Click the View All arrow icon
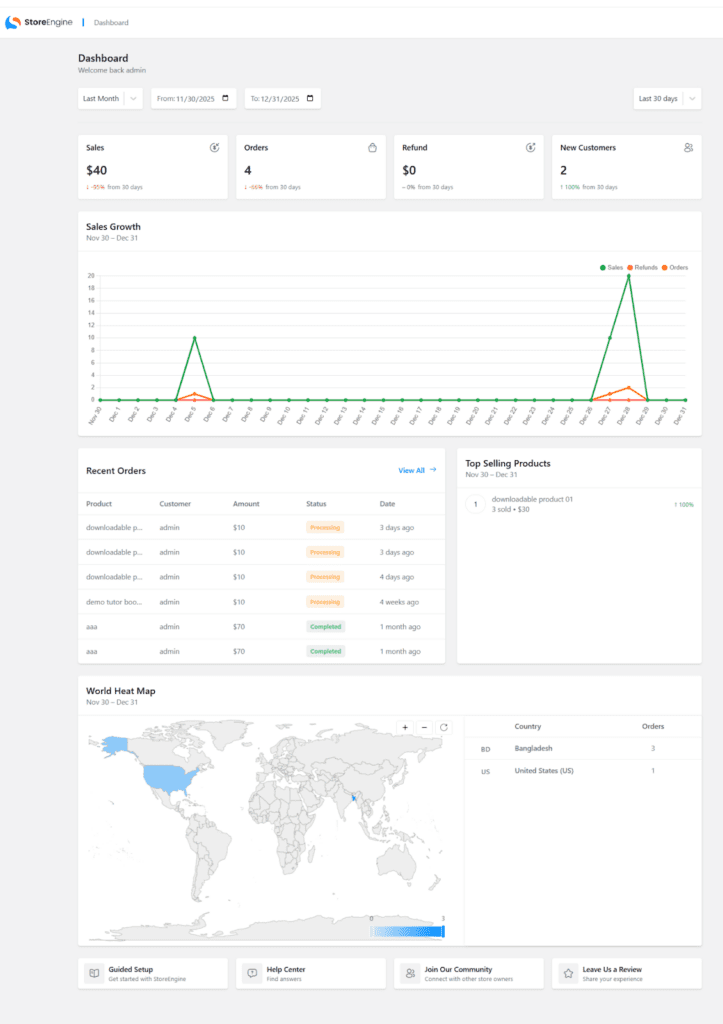Viewport: 723px width, 1024px height. click(x=433, y=470)
